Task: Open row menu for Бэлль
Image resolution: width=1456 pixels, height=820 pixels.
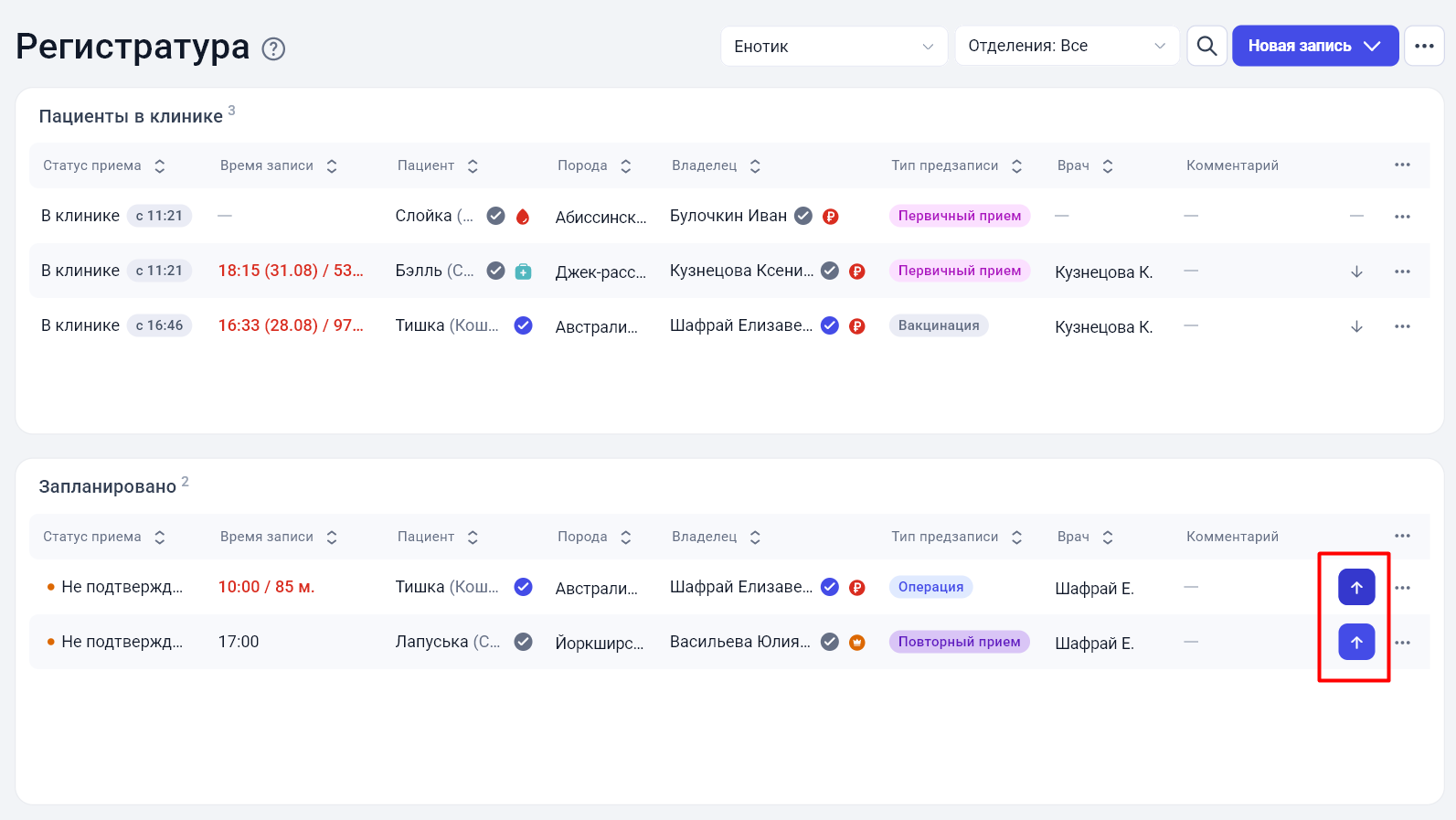Action: (1402, 272)
